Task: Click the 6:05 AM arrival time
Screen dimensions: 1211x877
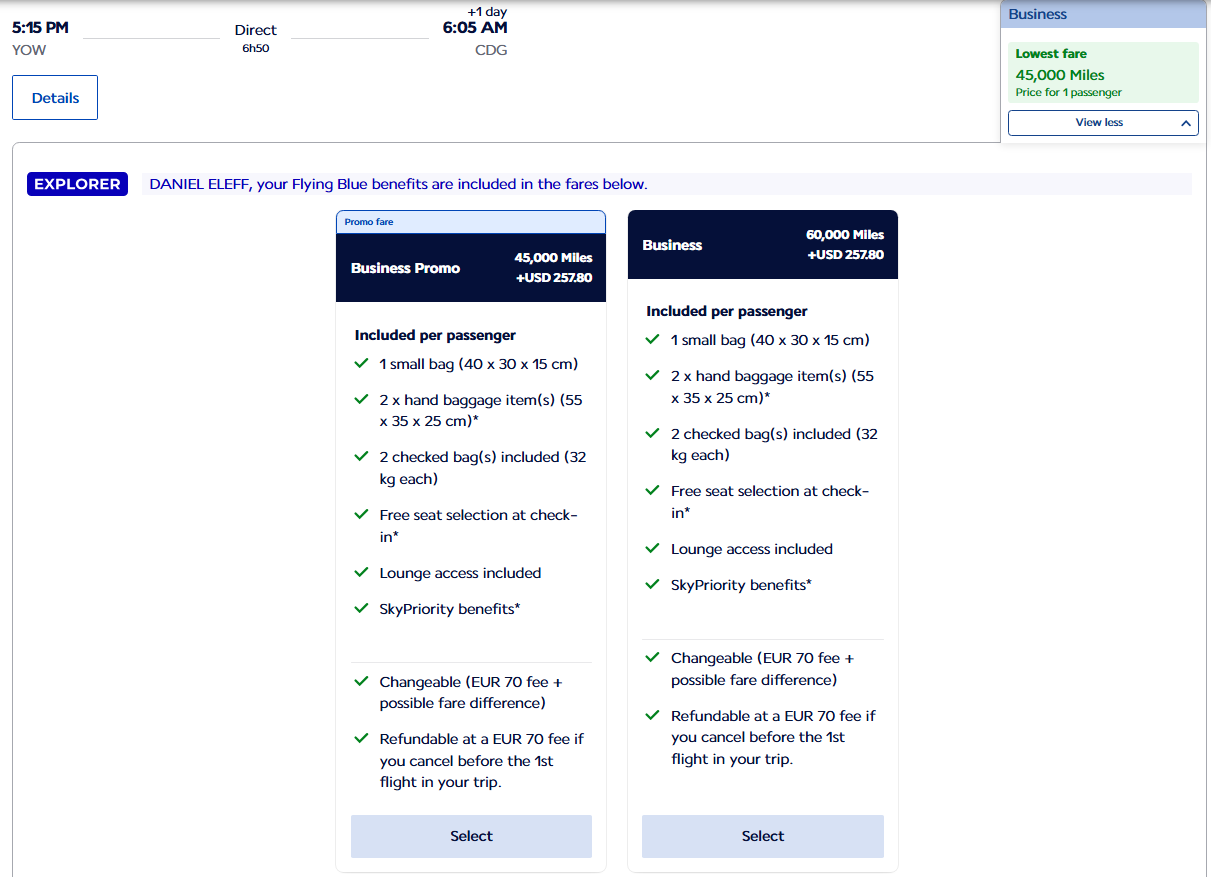Action: click(x=475, y=28)
